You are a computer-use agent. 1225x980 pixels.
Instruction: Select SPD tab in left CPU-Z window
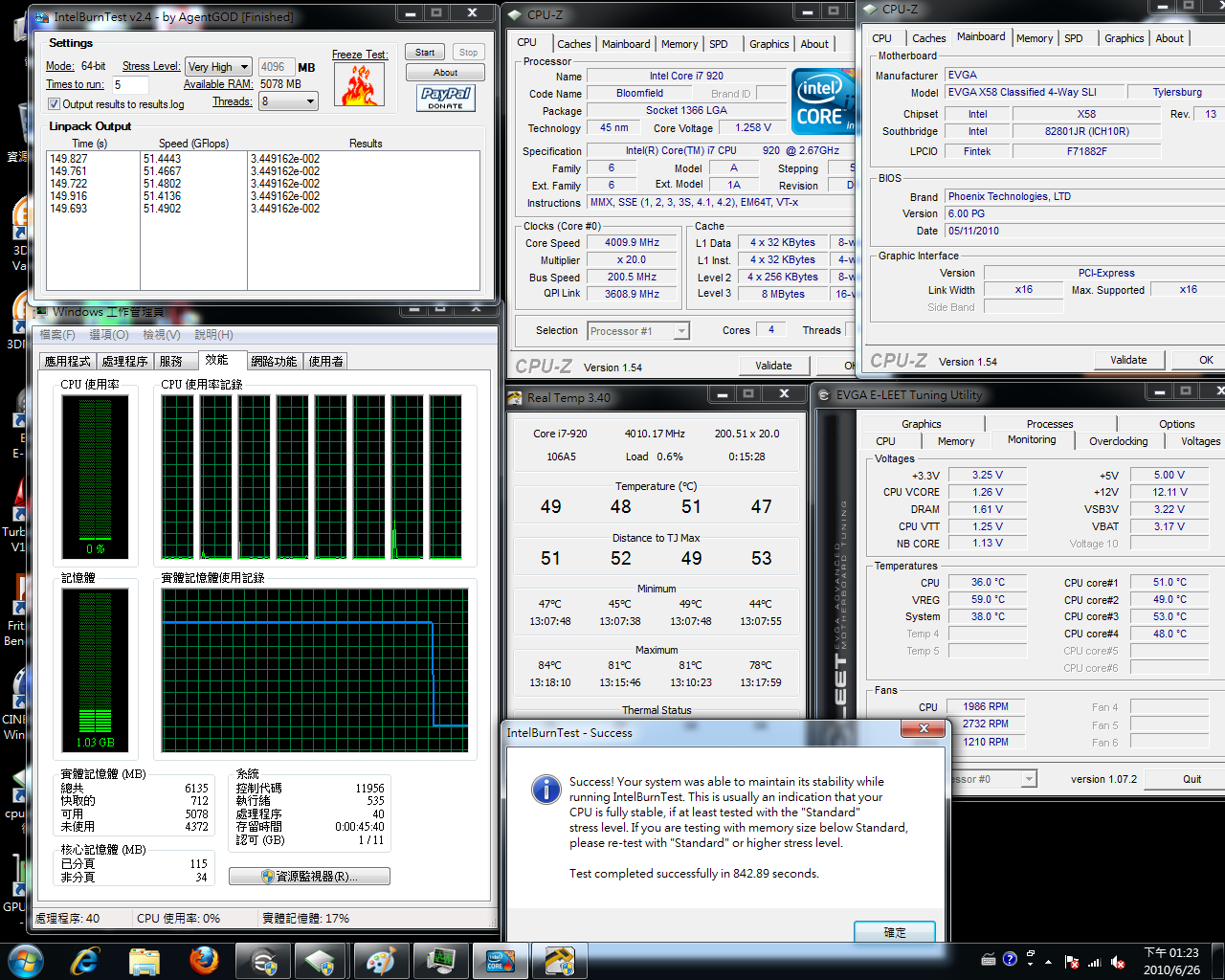point(719,44)
